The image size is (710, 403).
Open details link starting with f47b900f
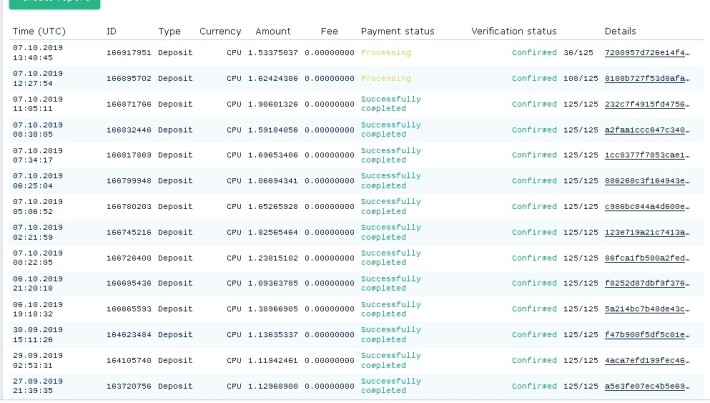647,335
